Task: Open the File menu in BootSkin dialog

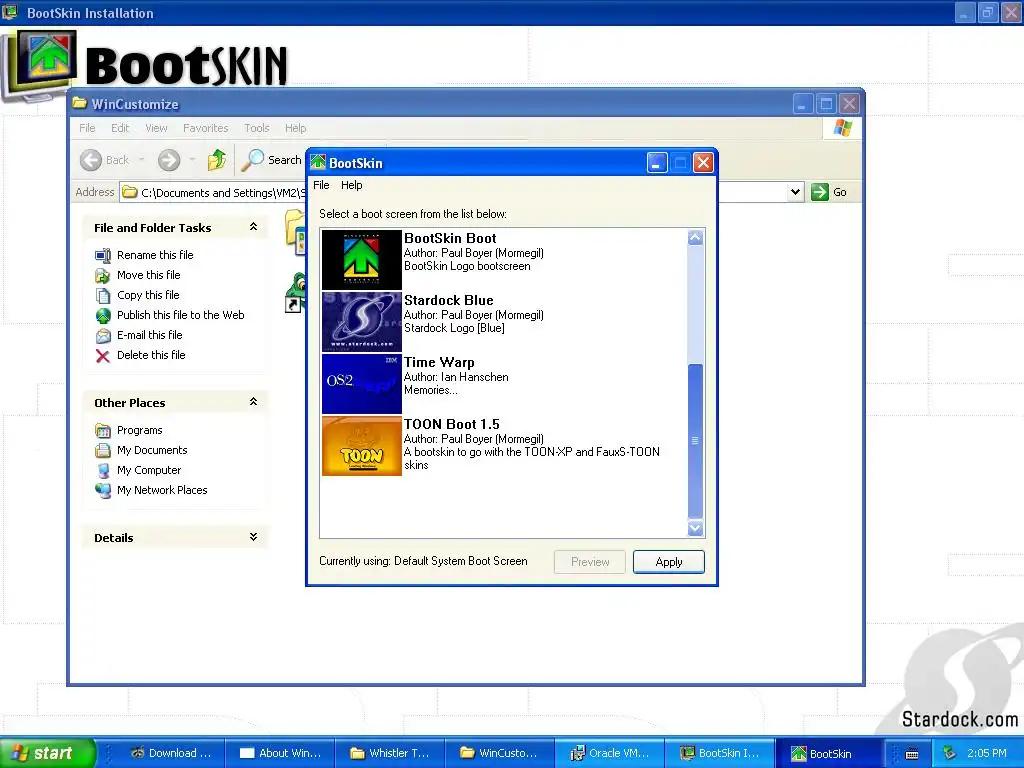Action: click(x=321, y=185)
